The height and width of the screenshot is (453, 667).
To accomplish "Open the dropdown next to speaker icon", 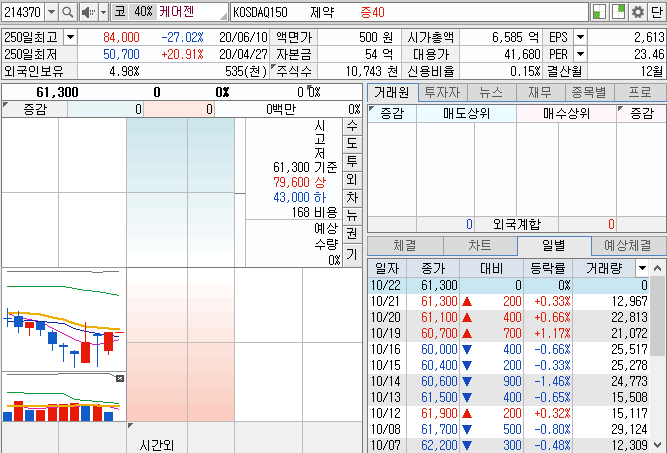I will 103,12.
